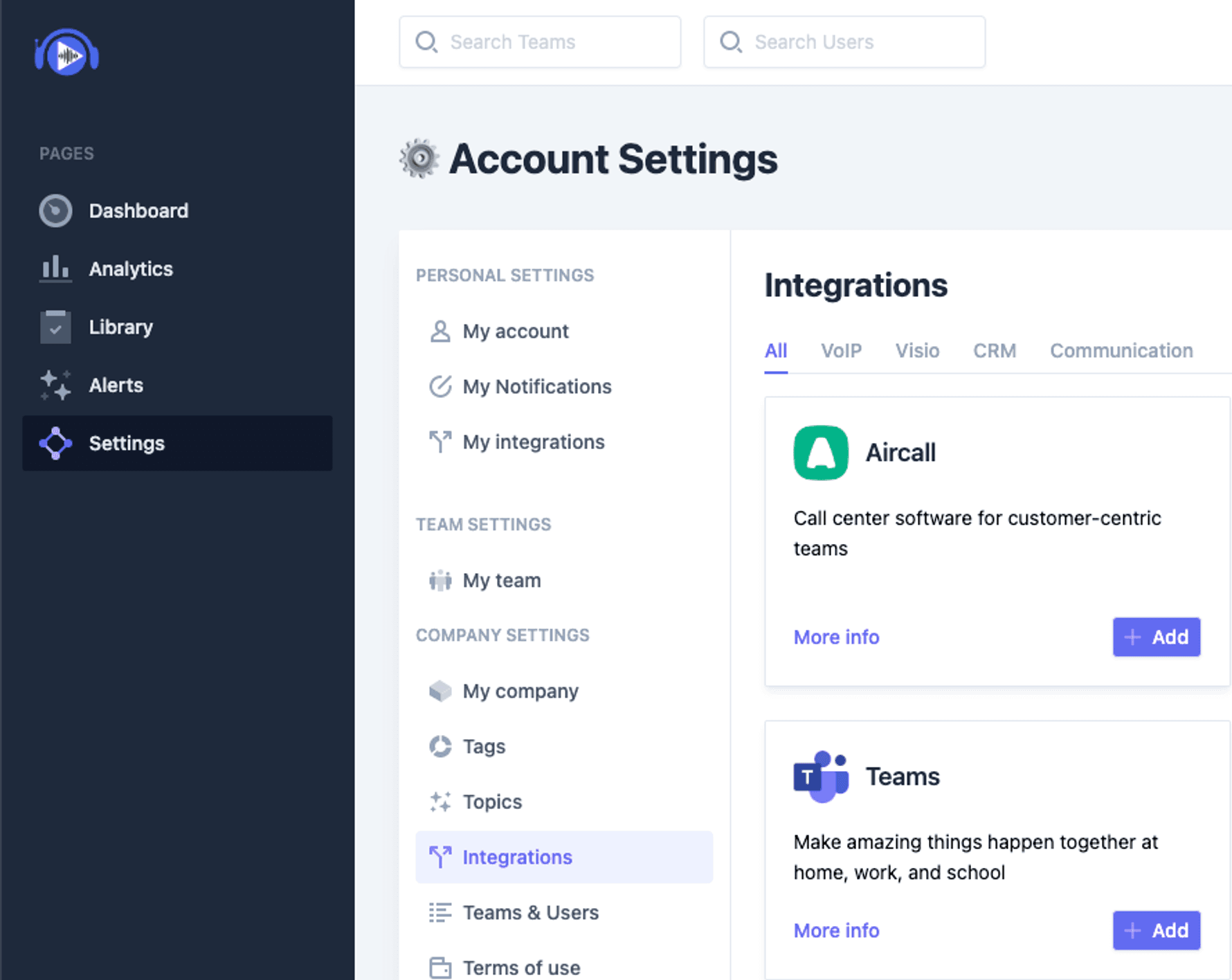Open More info for Teams

[836, 930]
